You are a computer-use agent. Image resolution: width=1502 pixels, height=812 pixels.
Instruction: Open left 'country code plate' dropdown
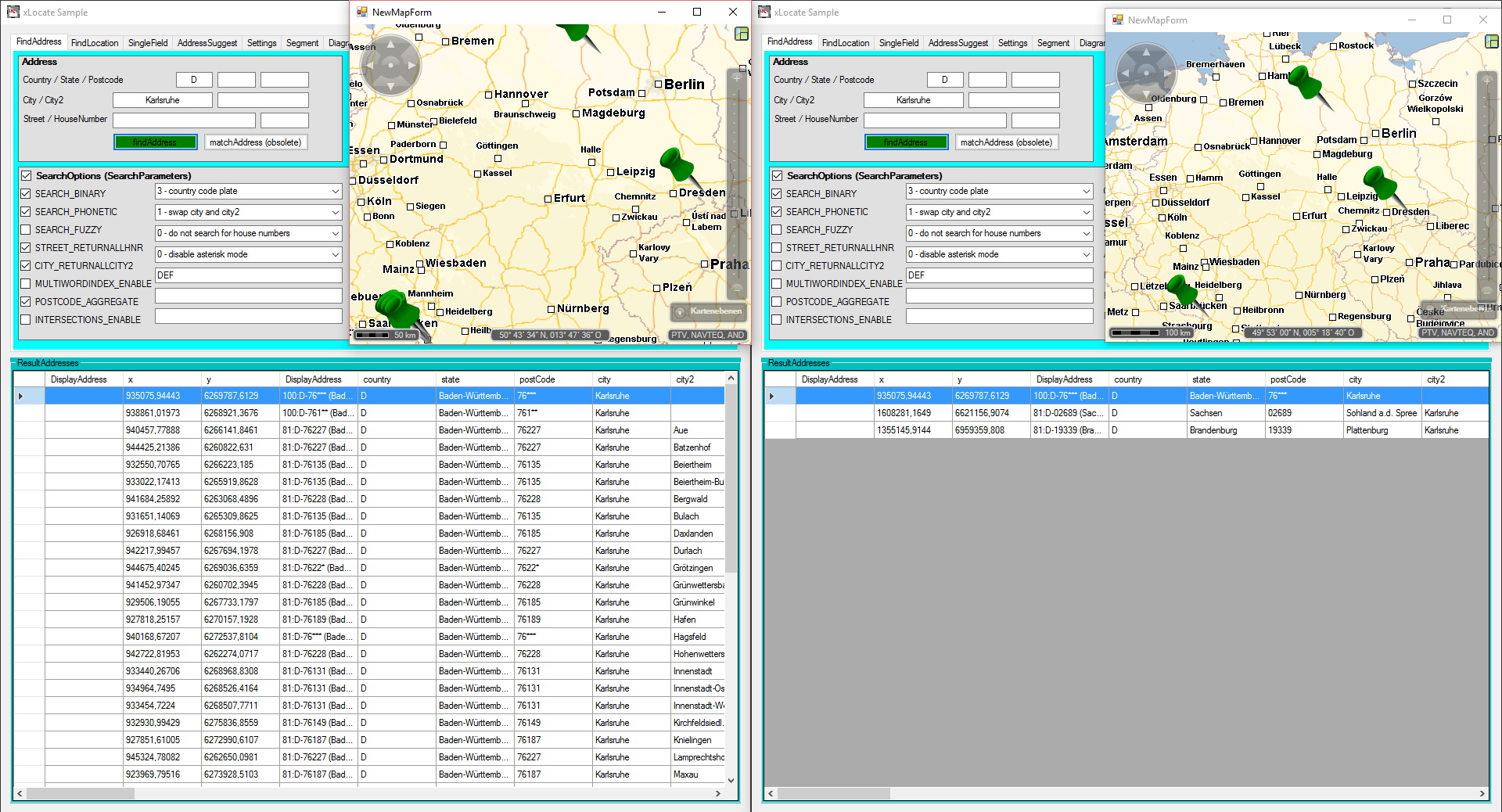pos(335,192)
